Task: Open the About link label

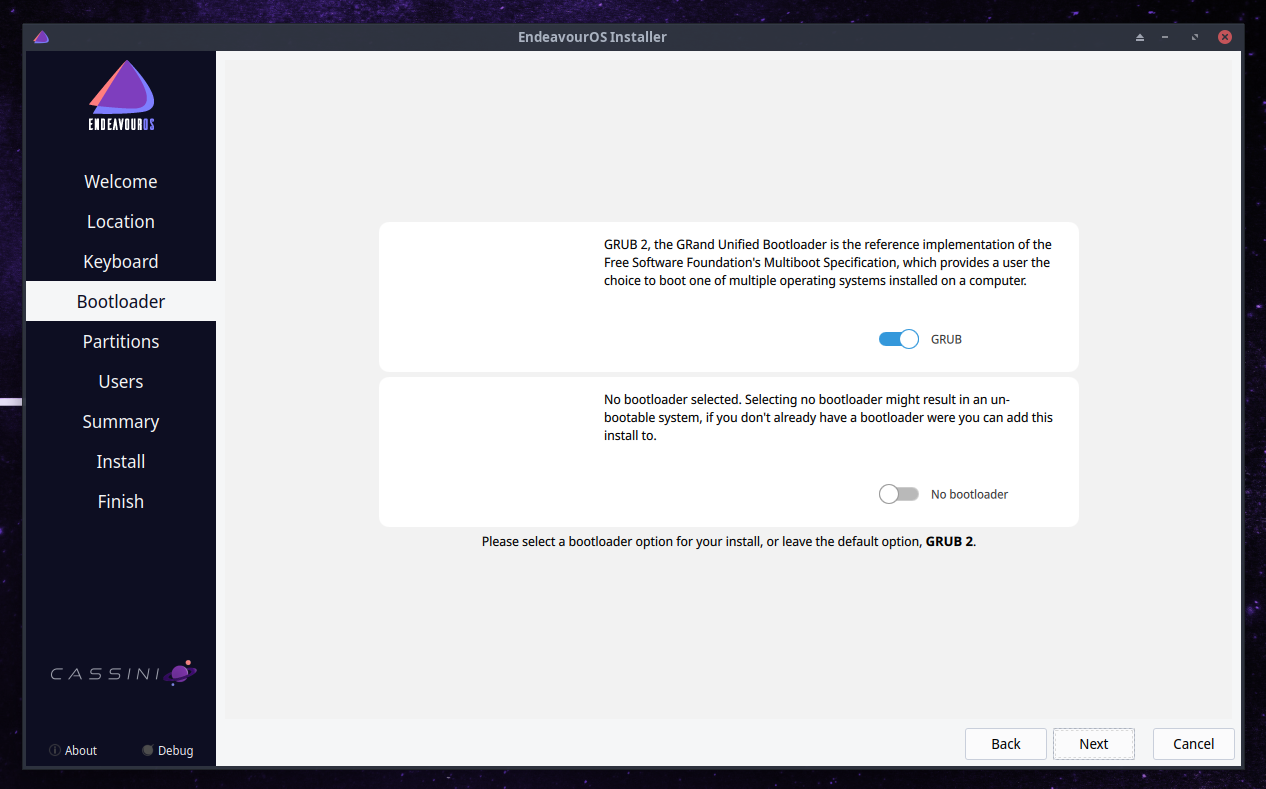Action: click(x=81, y=750)
